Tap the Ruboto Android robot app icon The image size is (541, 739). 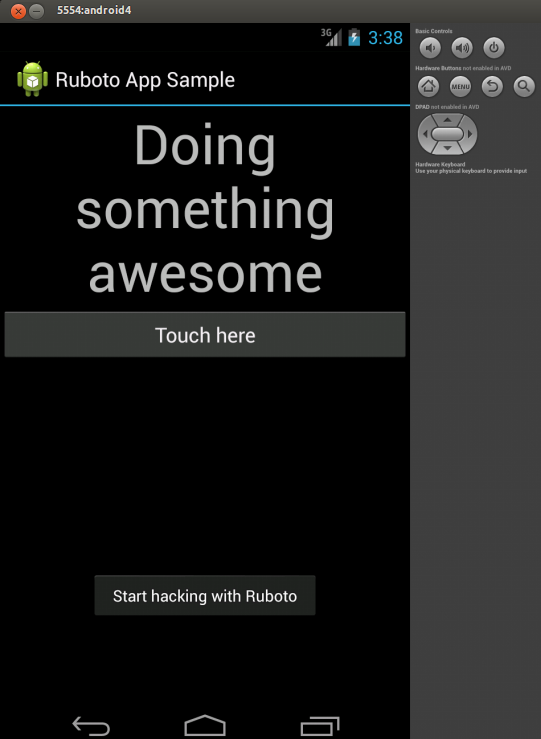tap(32, 79)
